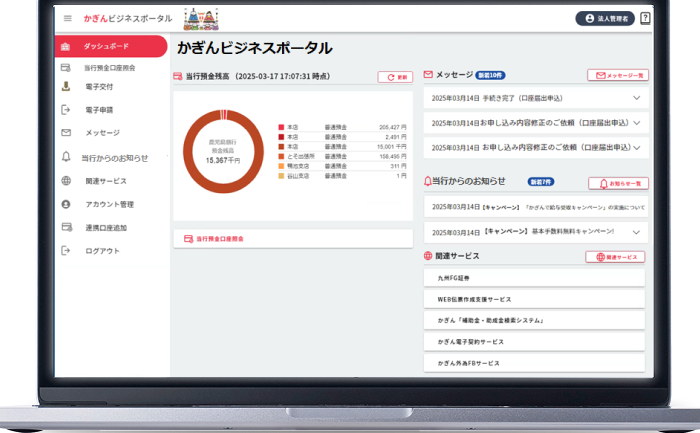Image resolution: width=700 pixels, height=433 pixels.
Task: Open 電子申請 from the sidebar menu
Action: (x=100, y=110)
